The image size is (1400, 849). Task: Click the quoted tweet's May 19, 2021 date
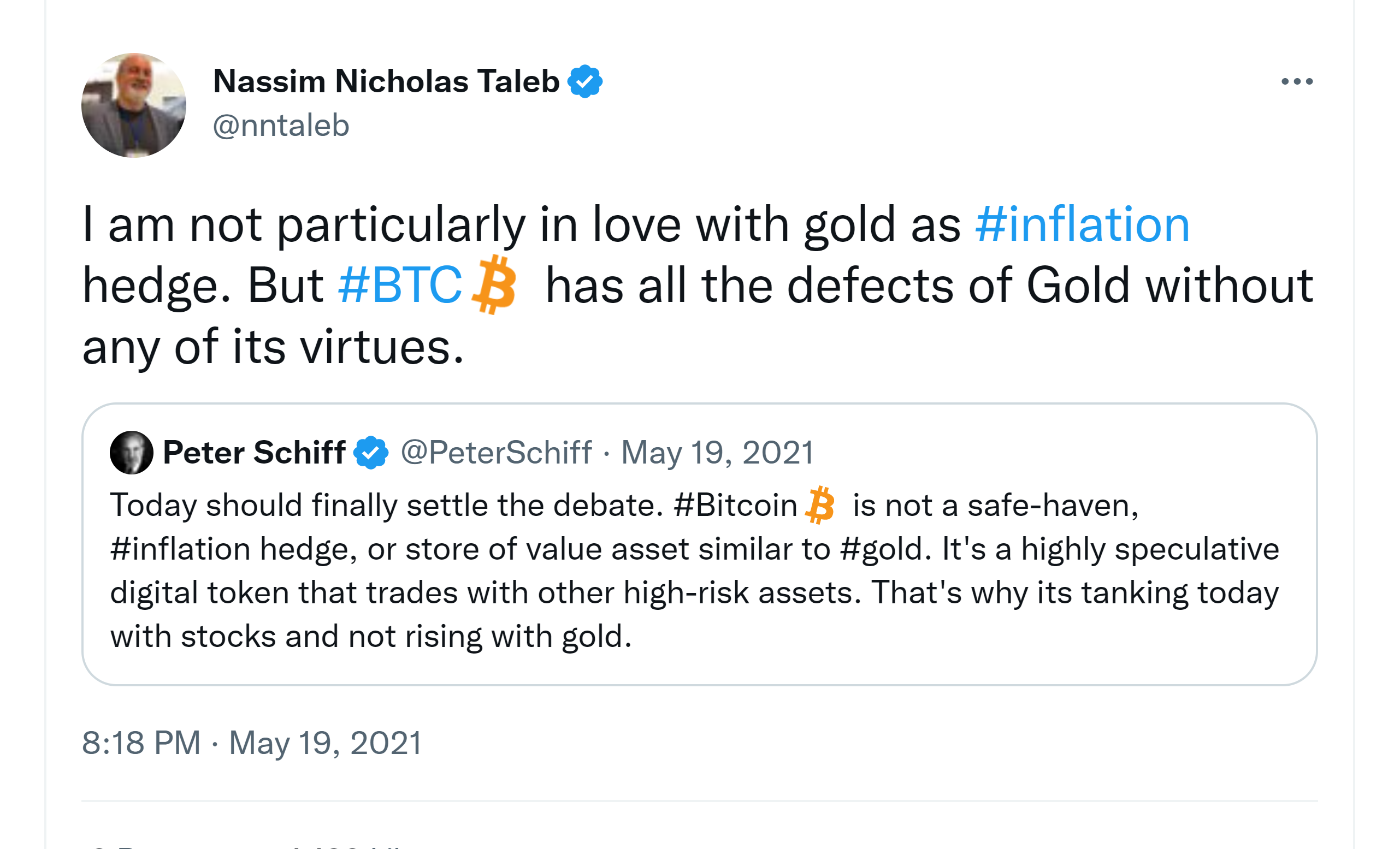click(717, 453)
